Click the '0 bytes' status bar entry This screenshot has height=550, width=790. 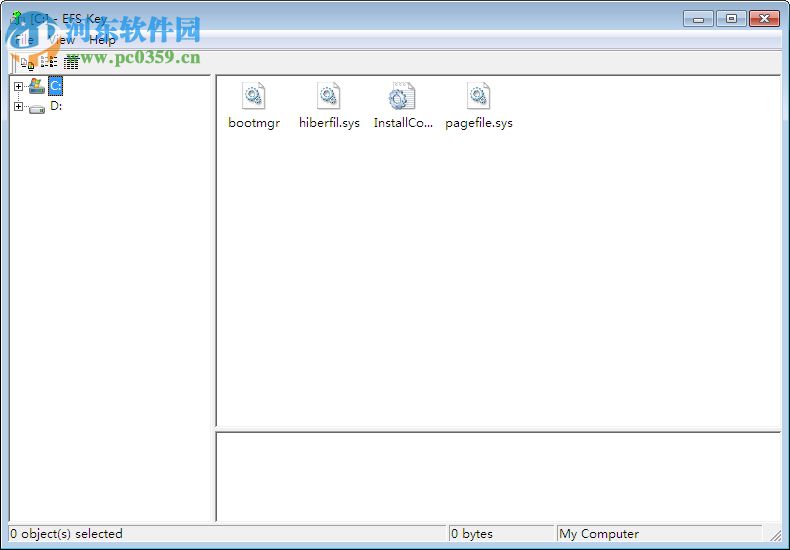[472, 533]
